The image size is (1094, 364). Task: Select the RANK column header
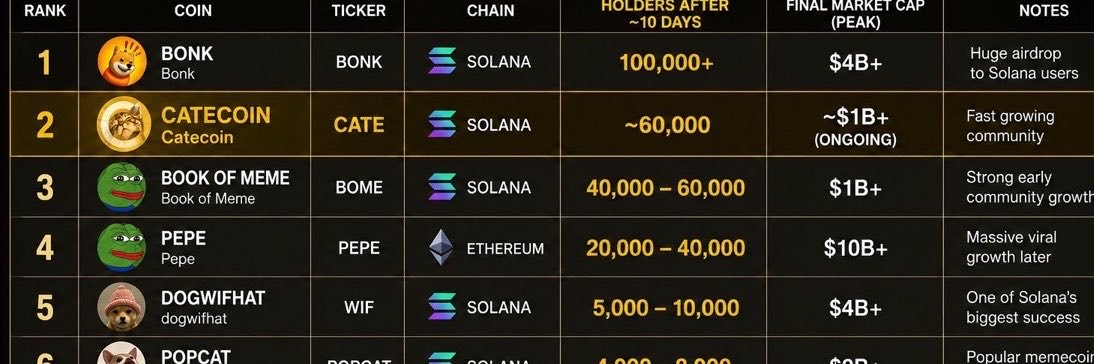(x=45, y=11)
